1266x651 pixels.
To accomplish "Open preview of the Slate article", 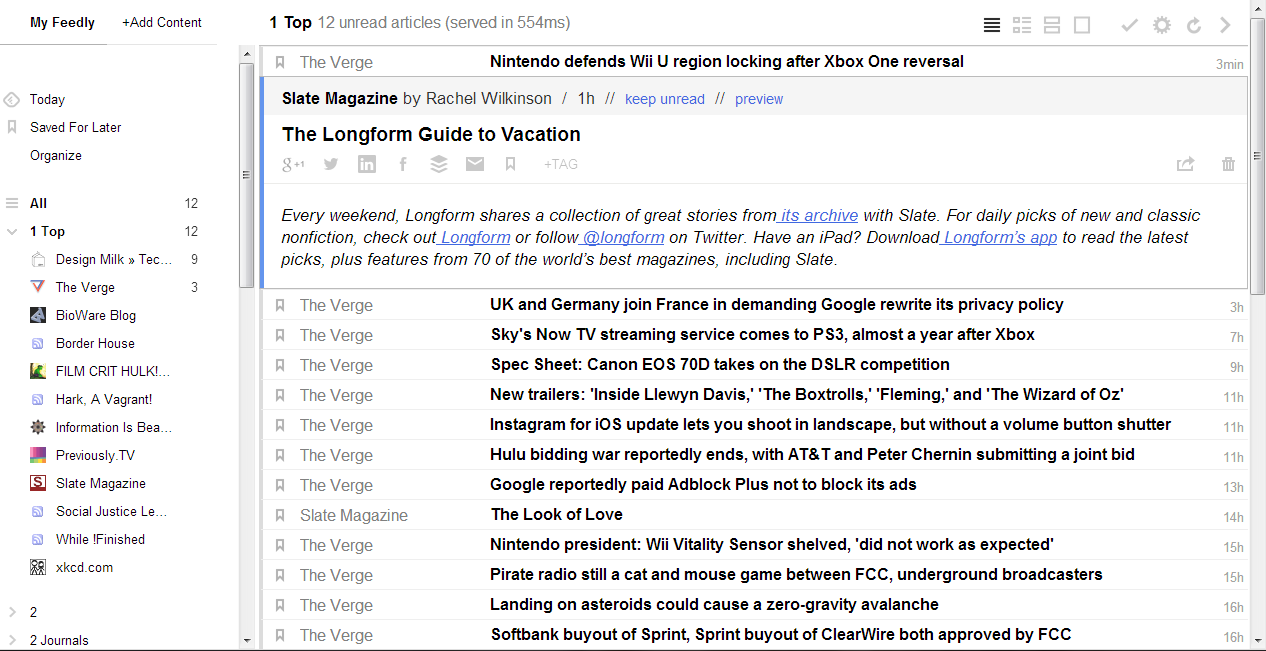I will tap(759, 99).
